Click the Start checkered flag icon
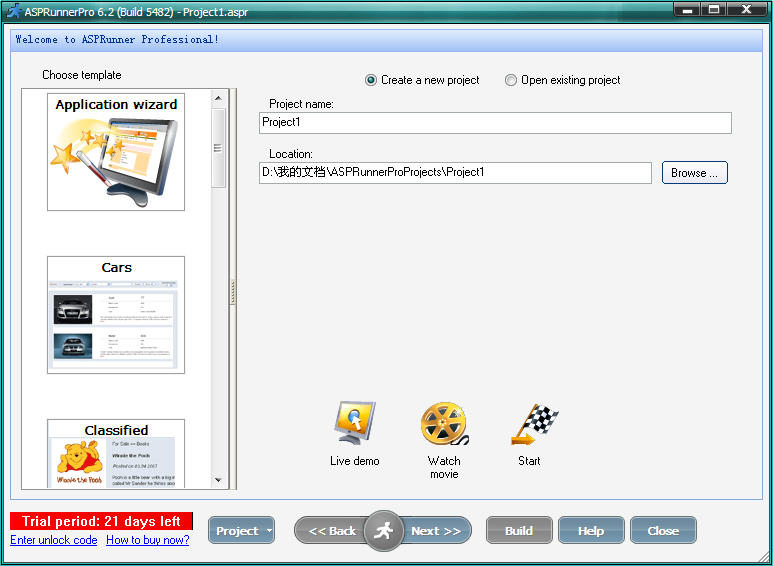 pyautogui.click(x=533, y=424)
